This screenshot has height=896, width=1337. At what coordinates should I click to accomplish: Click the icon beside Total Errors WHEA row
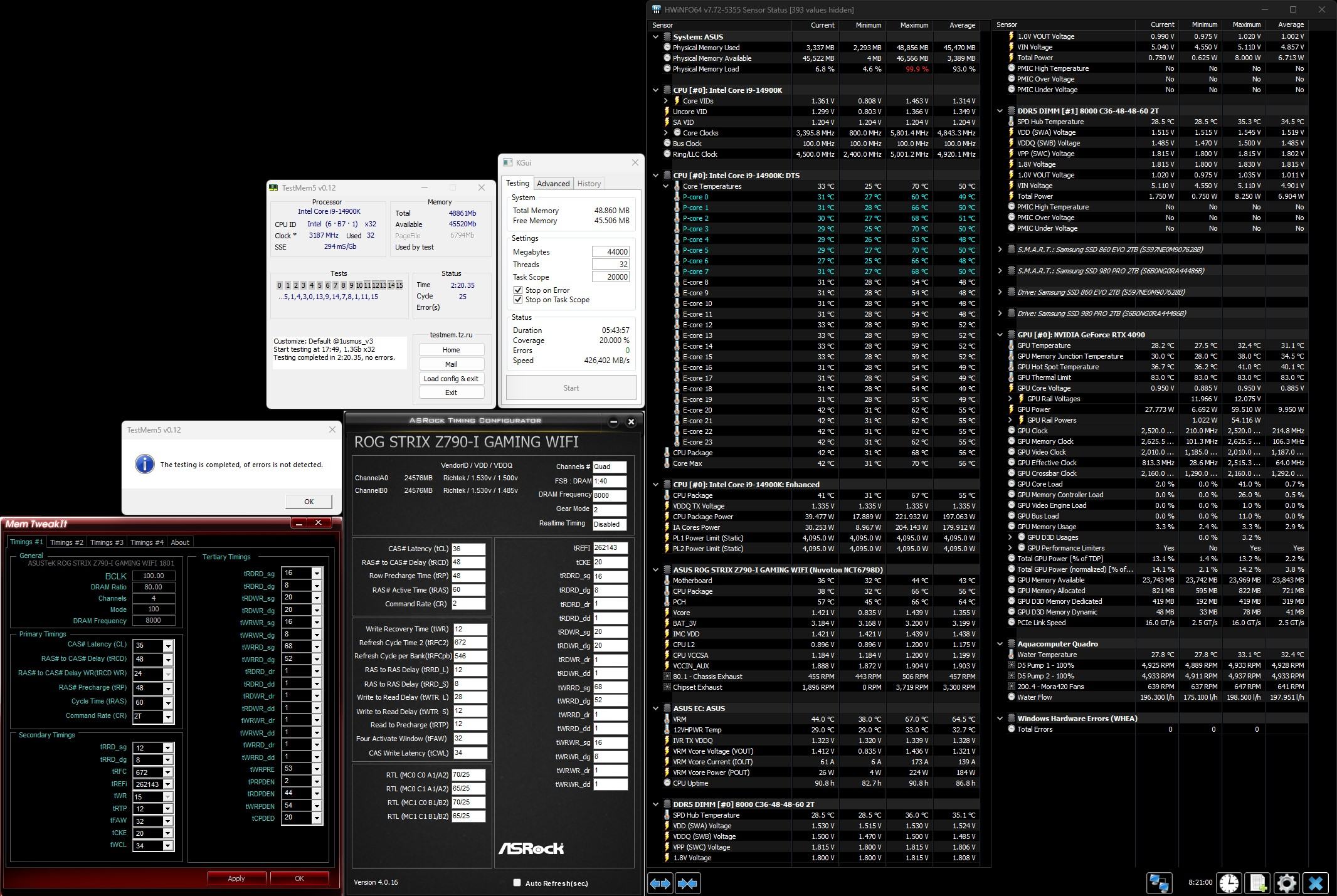click(x=1011, y=729)
